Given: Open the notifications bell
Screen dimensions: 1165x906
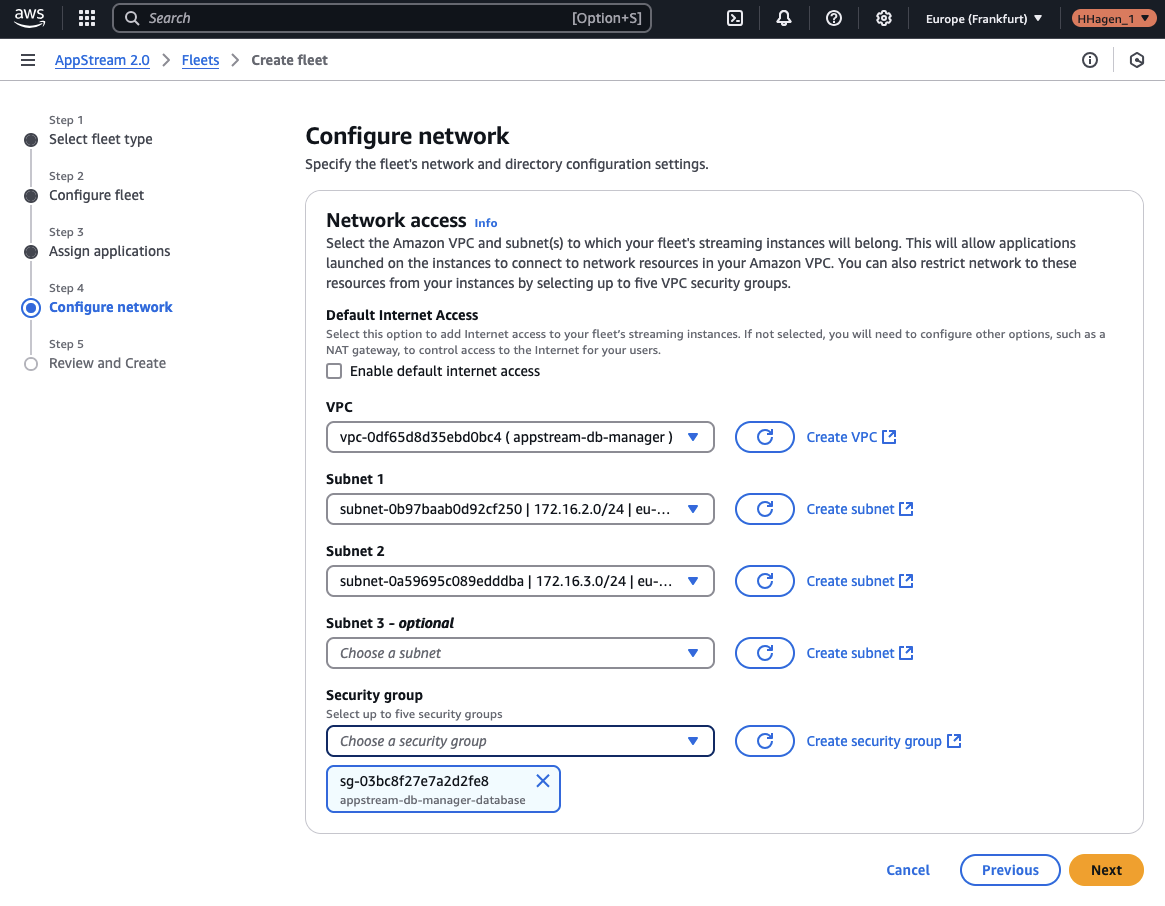Looking at the screenshot, I should tap(784, 18).
